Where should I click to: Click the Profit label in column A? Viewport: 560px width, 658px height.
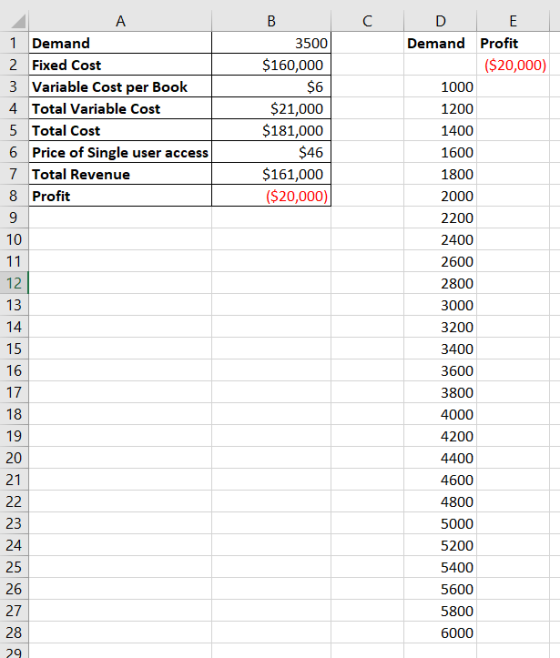point(120,196)
